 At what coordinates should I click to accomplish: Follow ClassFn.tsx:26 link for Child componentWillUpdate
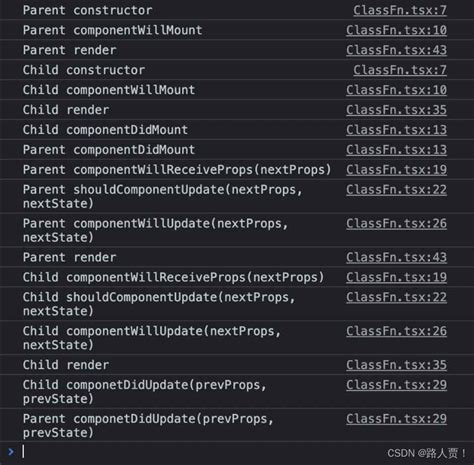(396, 331)
